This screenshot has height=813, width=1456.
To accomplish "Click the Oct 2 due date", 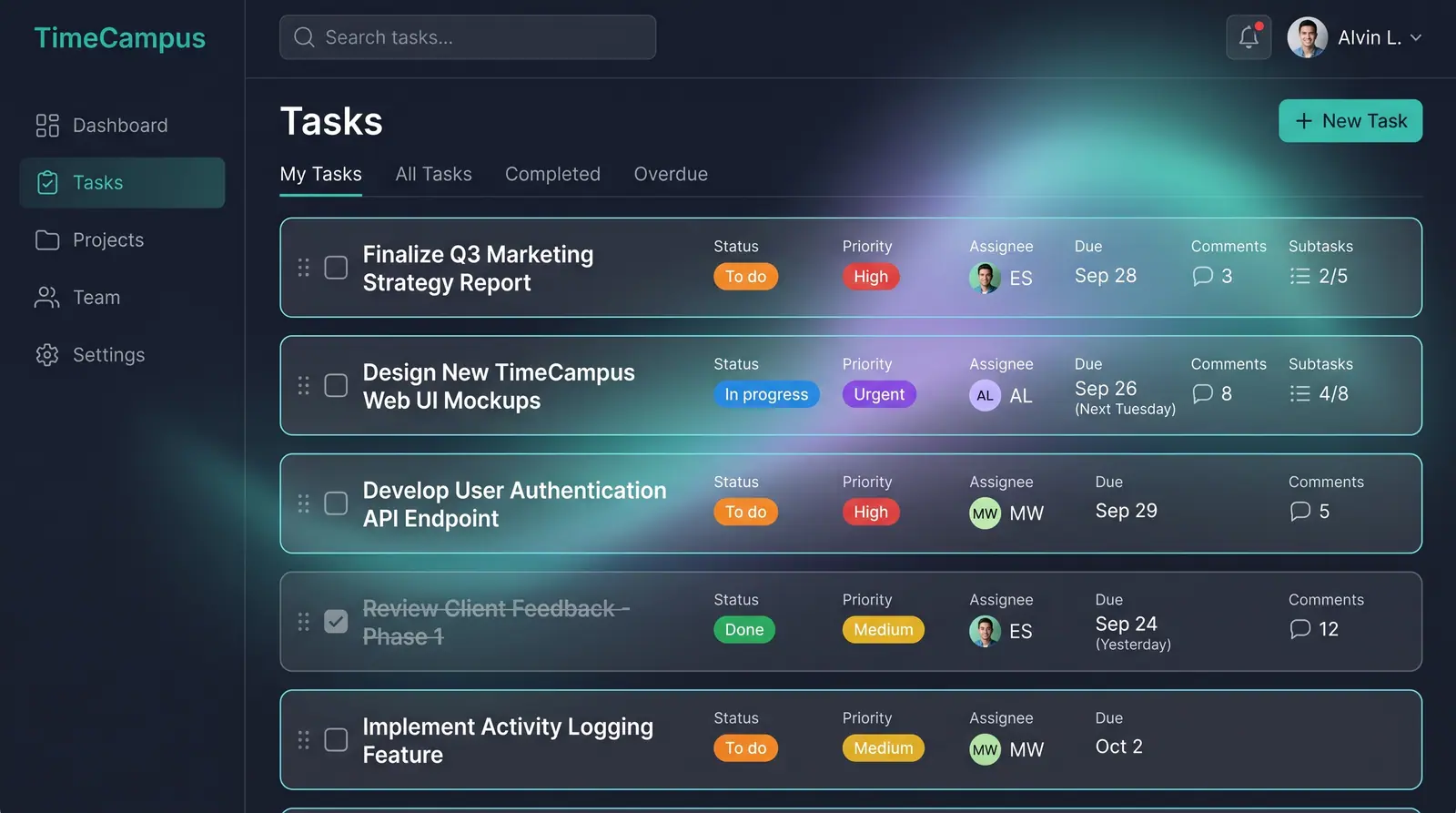I will (1119, 747).
